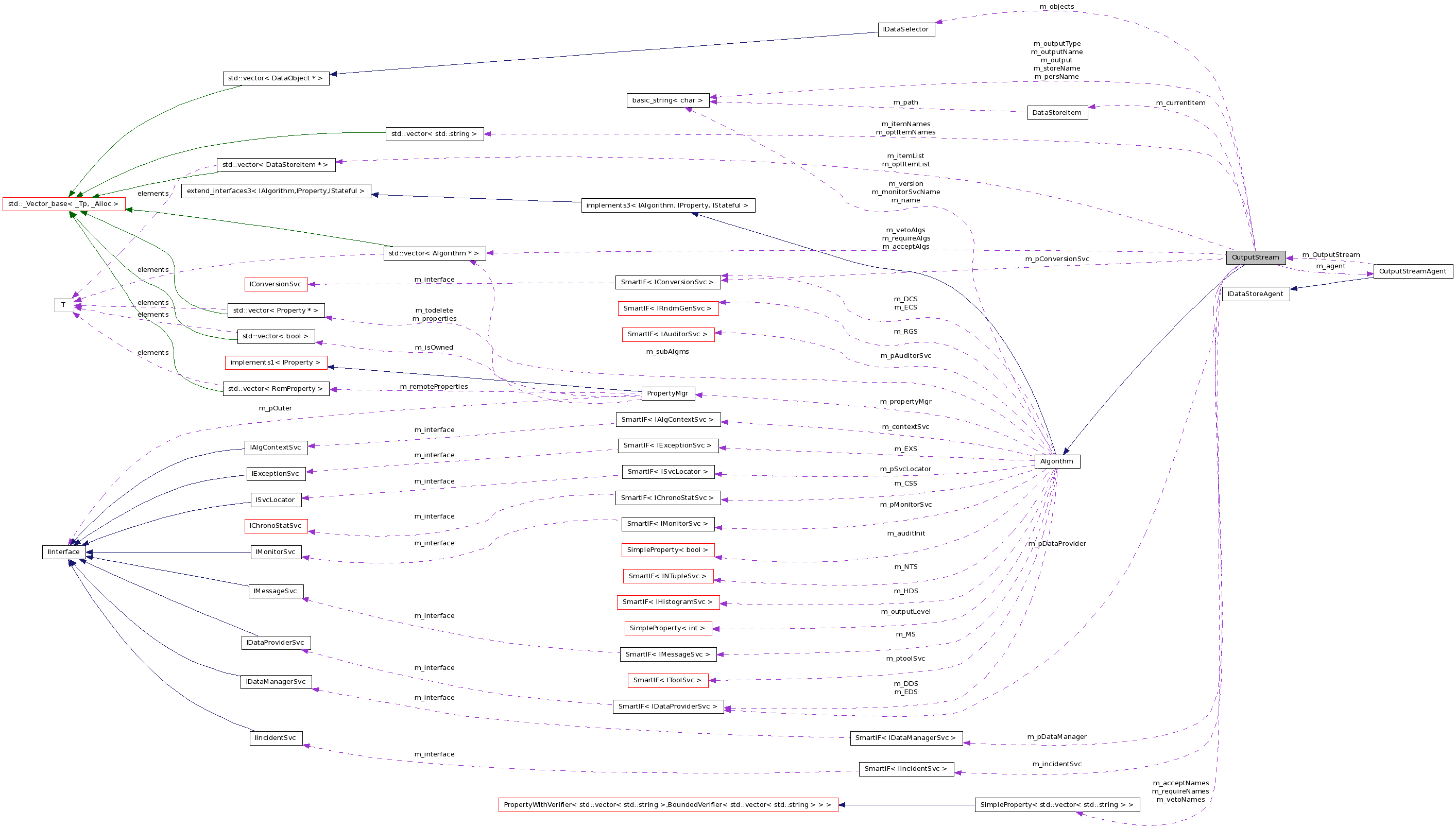Open the OutputStream class node

click(x=1255, y=257)
